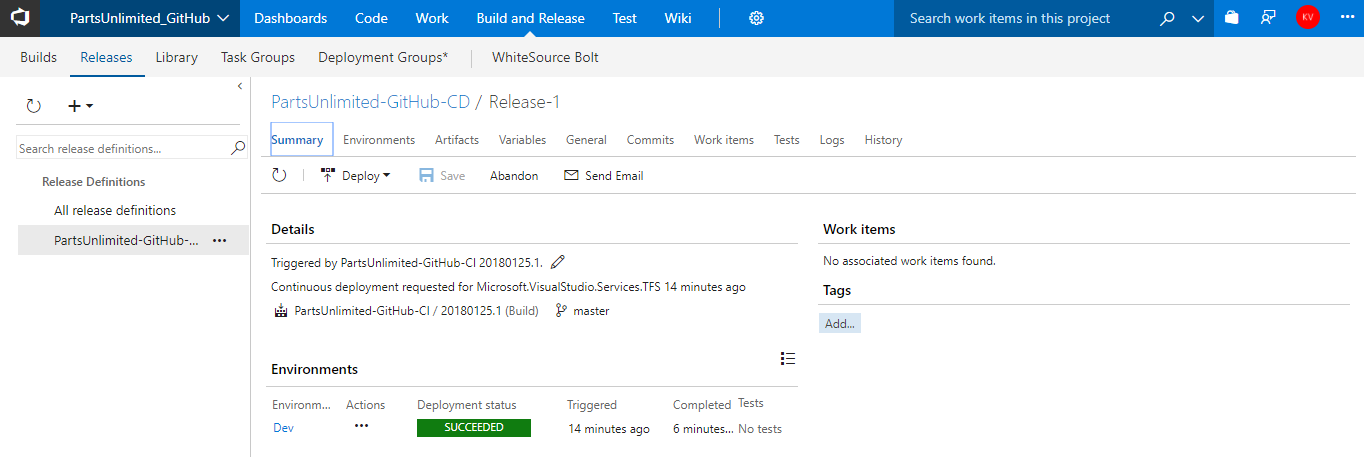Open the Library sub-tab

tap(177, 57)
